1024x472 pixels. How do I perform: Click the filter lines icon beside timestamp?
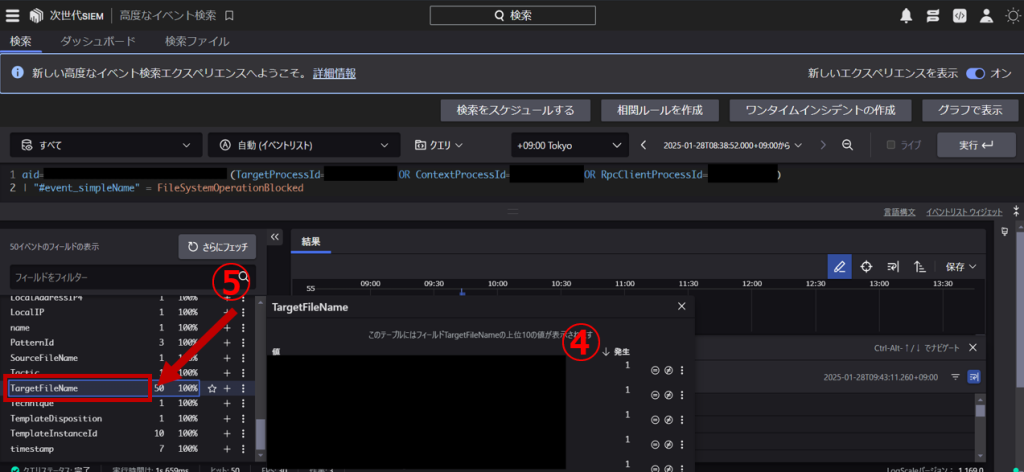click(x=955, y=377)
